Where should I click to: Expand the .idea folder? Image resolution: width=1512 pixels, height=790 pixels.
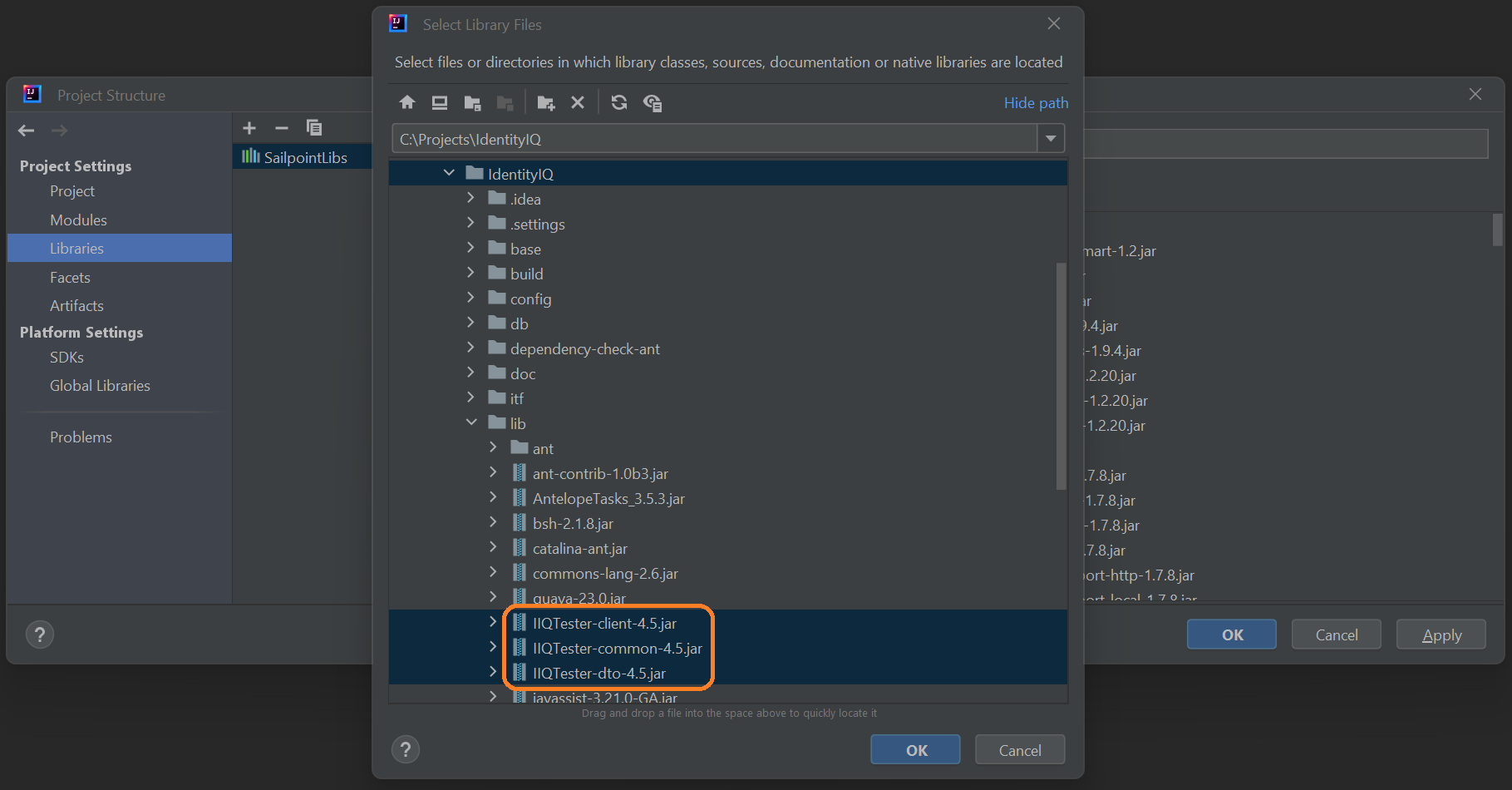471,198
